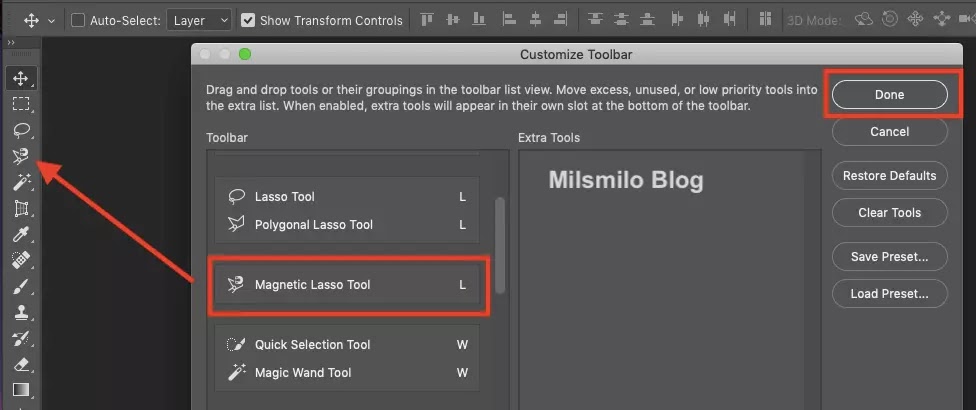Click the Auto-Align Layers icon
The image size is (976, 410).
point(765,20)
